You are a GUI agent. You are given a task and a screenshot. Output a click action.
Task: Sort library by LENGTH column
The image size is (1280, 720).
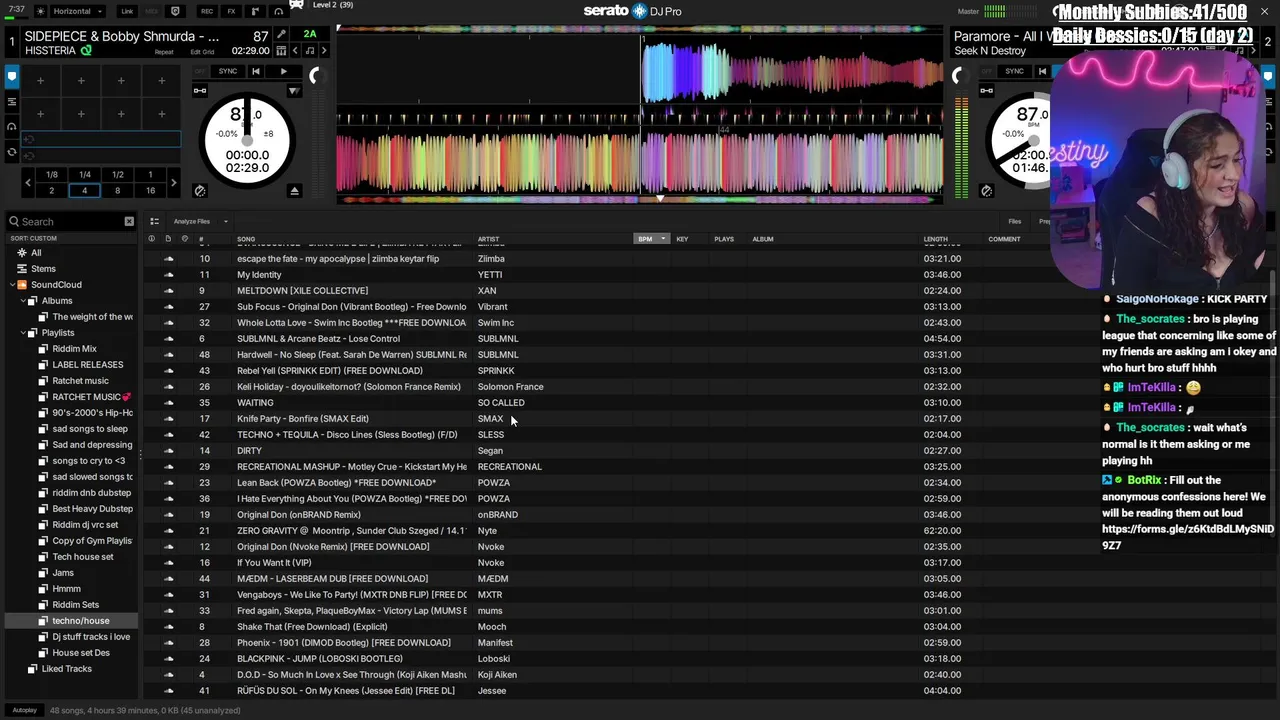click(x=936, y=239)
